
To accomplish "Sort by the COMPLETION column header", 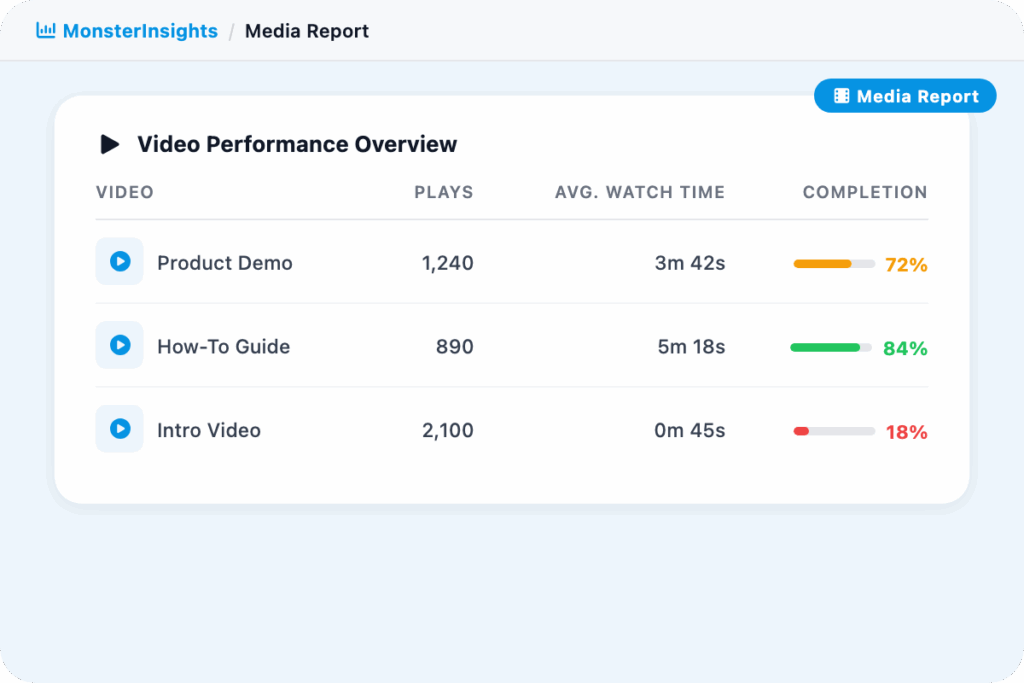I will (865, 192).
